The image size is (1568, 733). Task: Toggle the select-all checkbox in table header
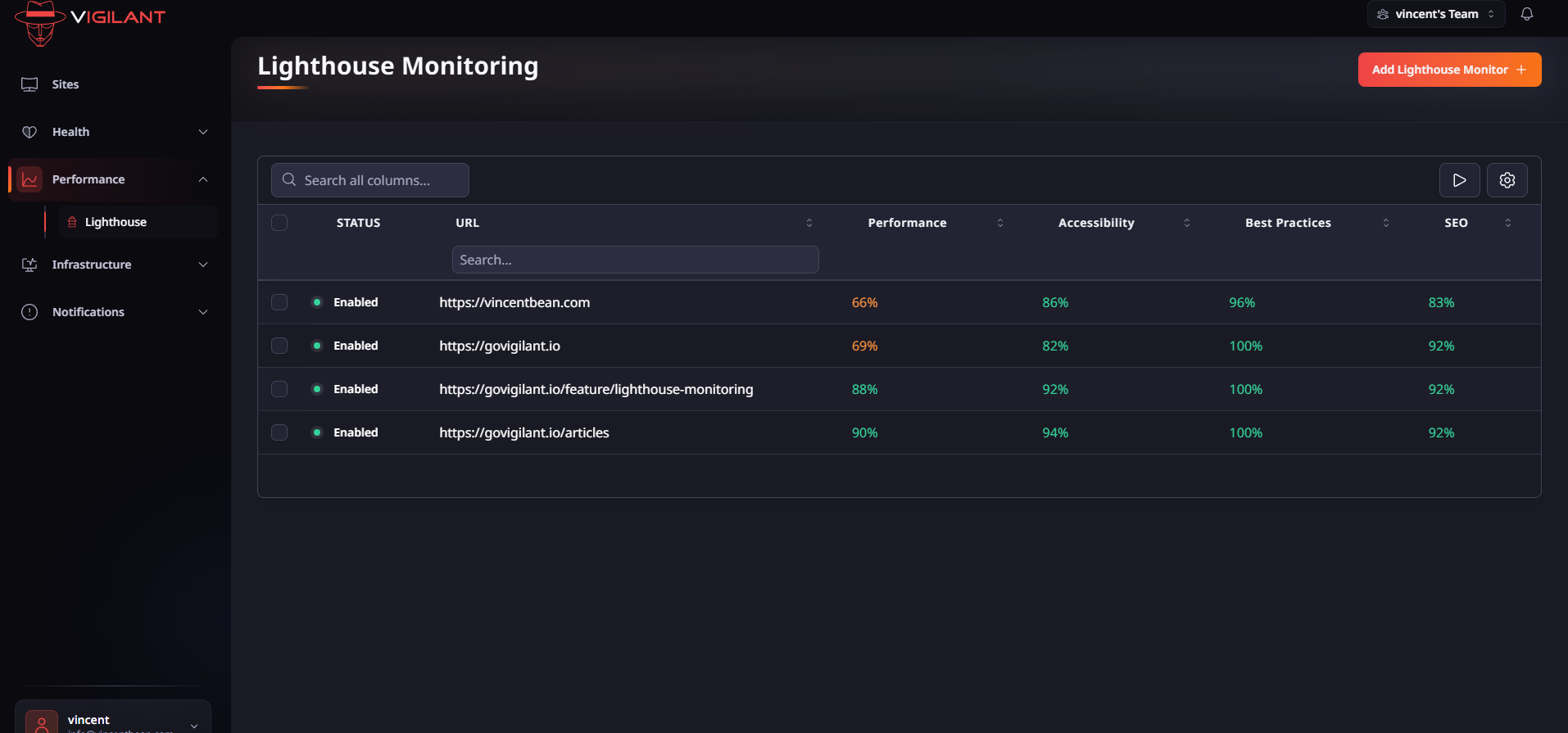(x=279, y=223)
